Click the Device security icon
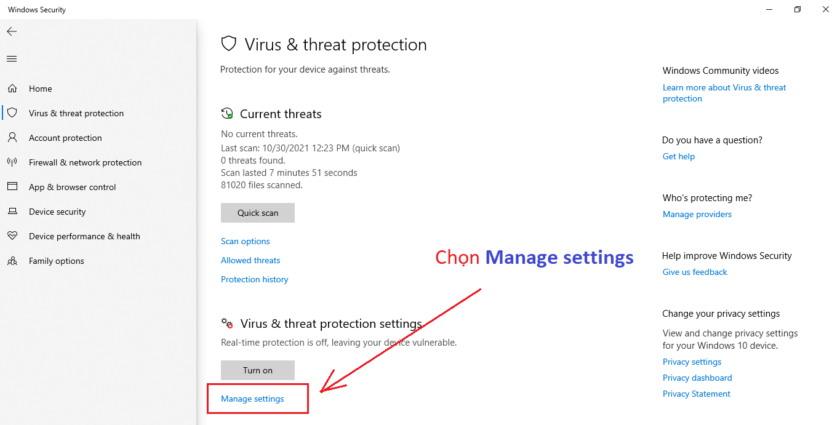Viewport: 840px width, 425px height. point(13,212)
